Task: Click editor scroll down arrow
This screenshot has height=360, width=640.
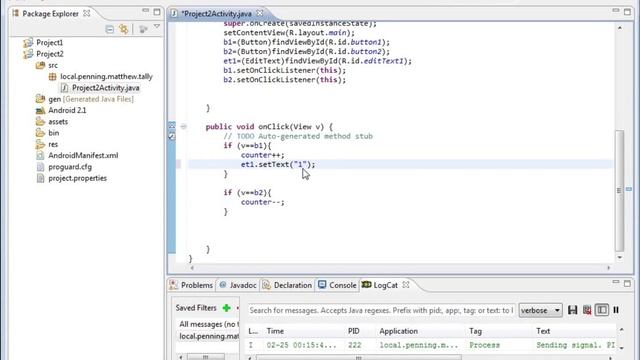Action: [620, 258]
